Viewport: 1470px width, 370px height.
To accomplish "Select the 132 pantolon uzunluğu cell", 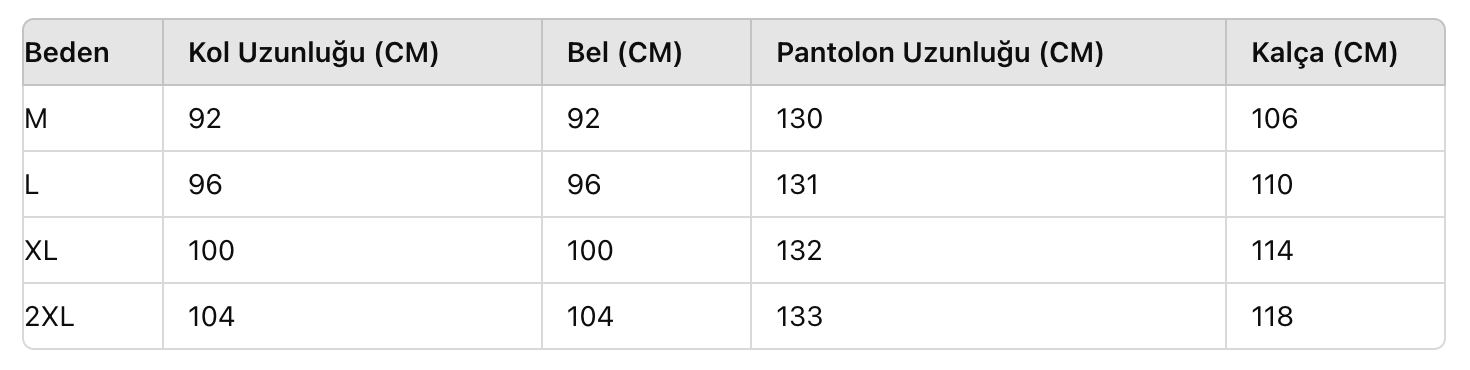I will [x=799, y=250].
